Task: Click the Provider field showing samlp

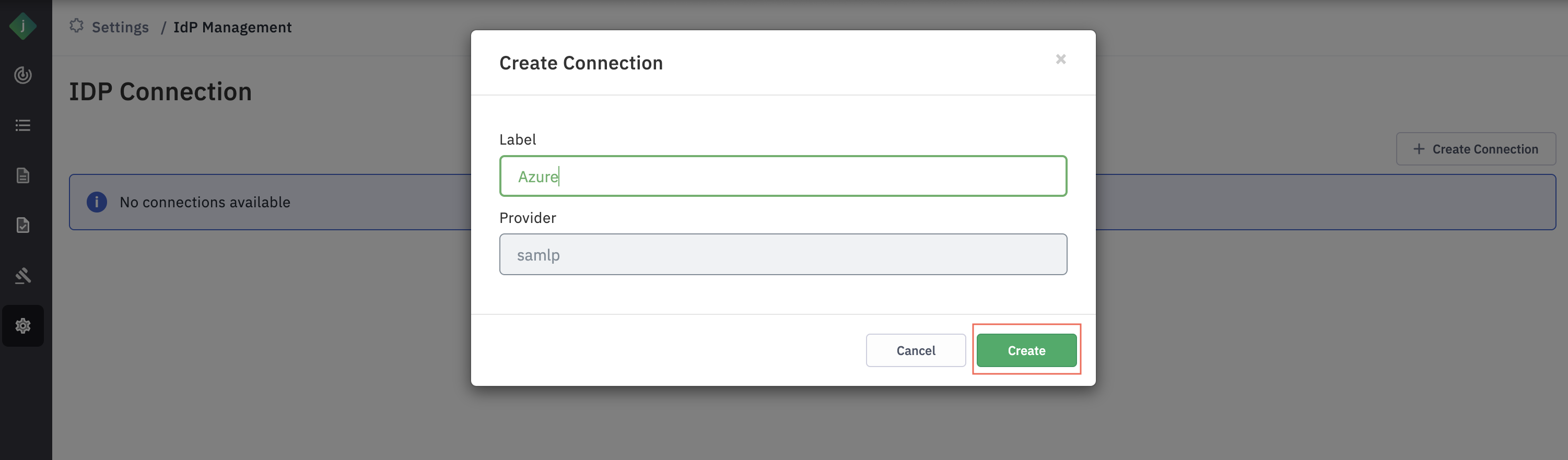Action: [783, 254]
